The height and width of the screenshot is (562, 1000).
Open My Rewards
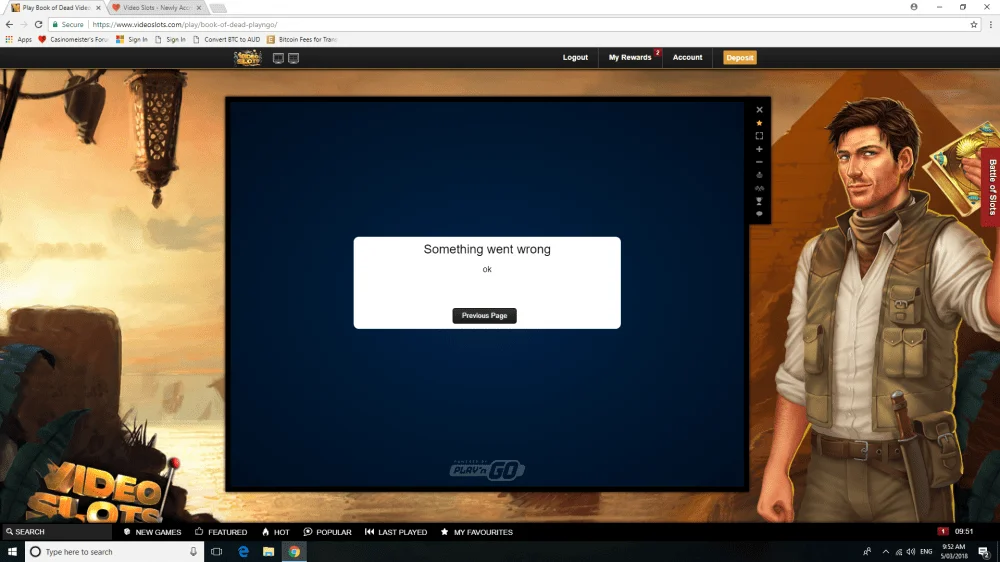pos(629,57)
